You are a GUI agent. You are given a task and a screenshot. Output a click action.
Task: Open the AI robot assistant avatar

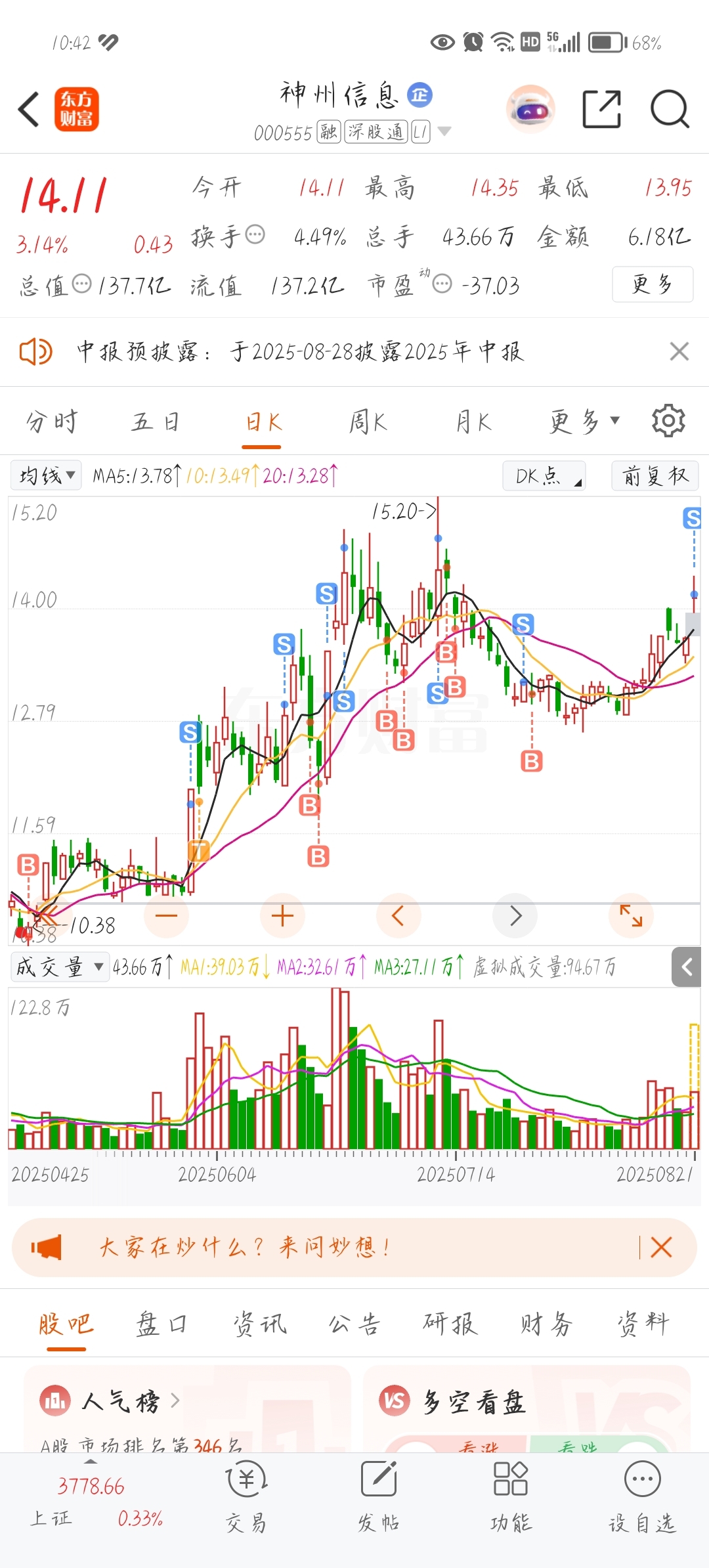[530, 109]
